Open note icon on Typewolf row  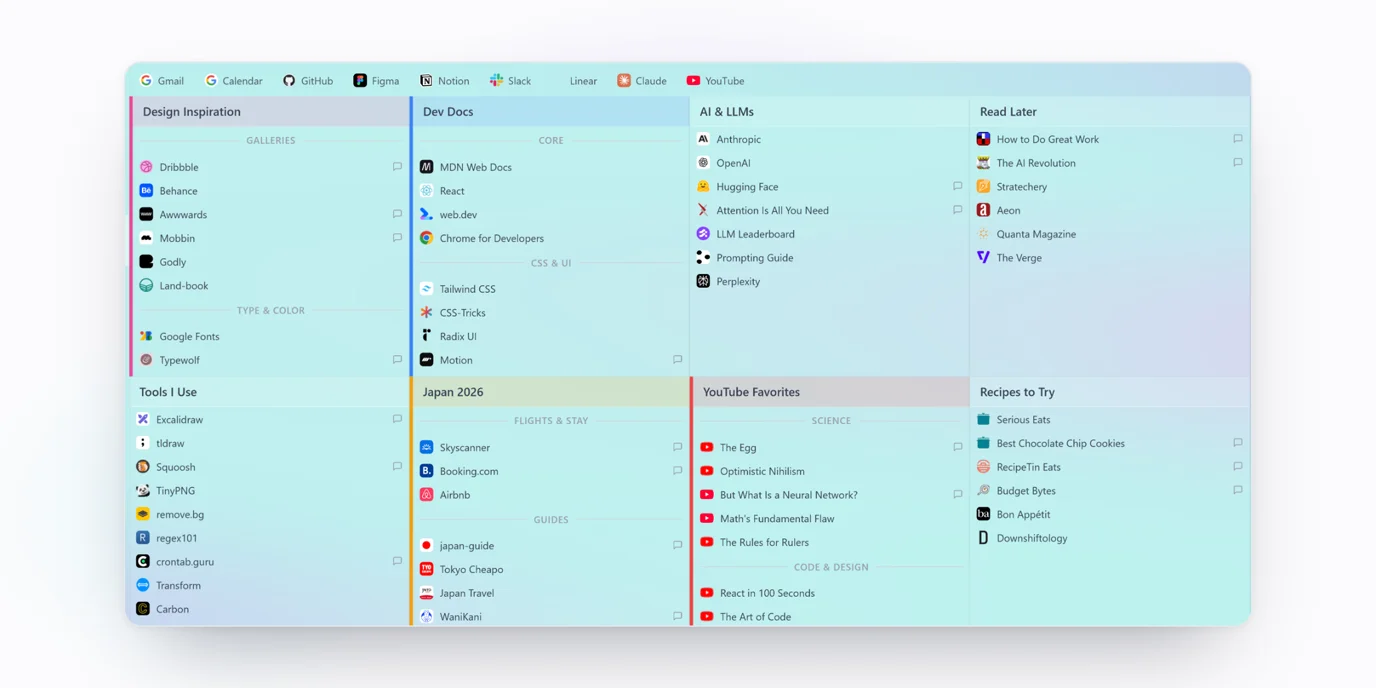(x=397, y=360)
